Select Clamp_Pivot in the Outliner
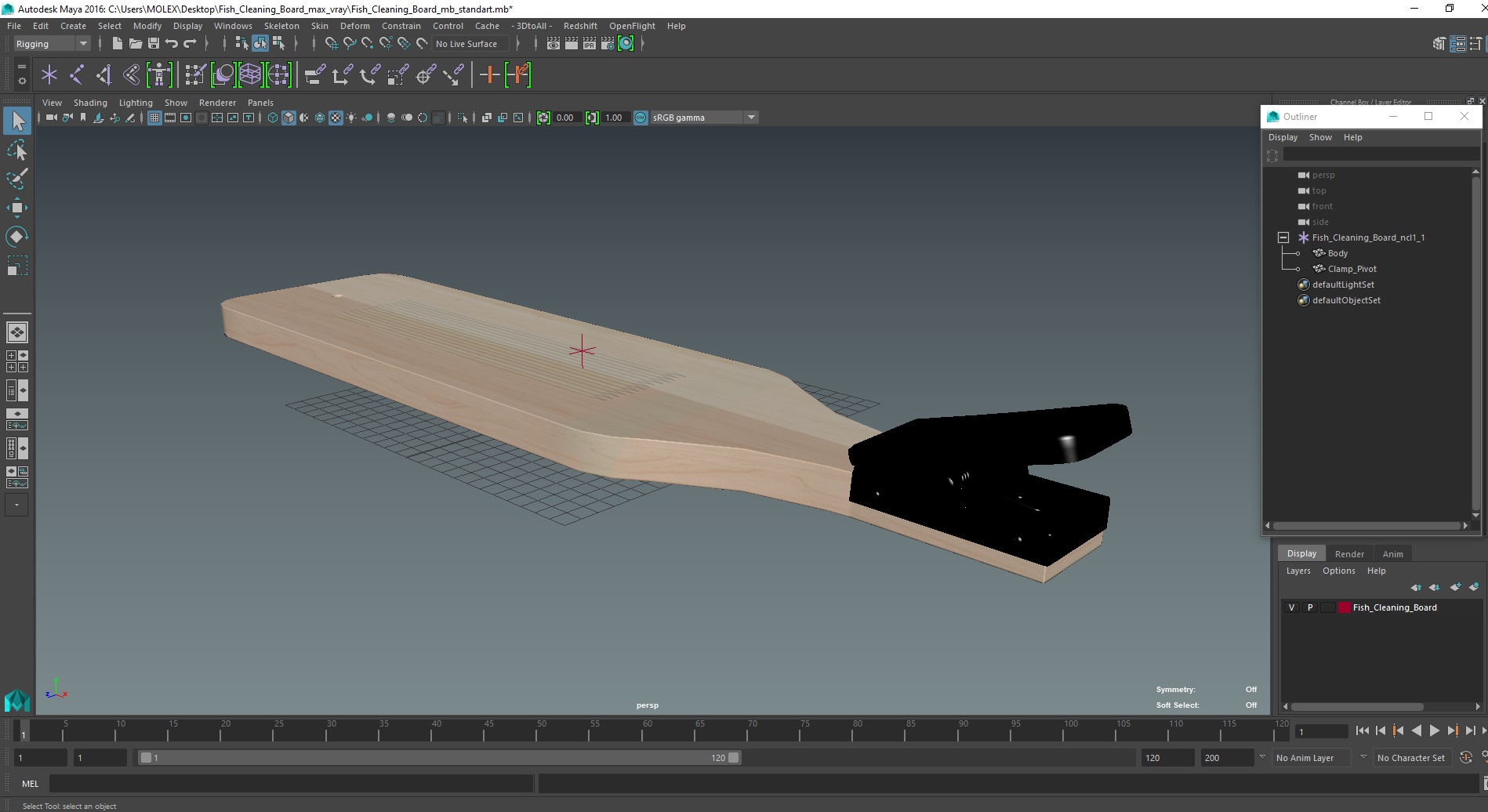Screen dimensions: 1488x812 [x=1352, y=269]
